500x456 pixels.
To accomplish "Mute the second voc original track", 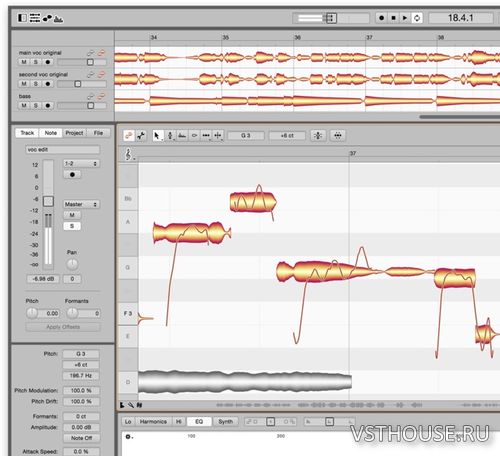I will tap(24, 84).
